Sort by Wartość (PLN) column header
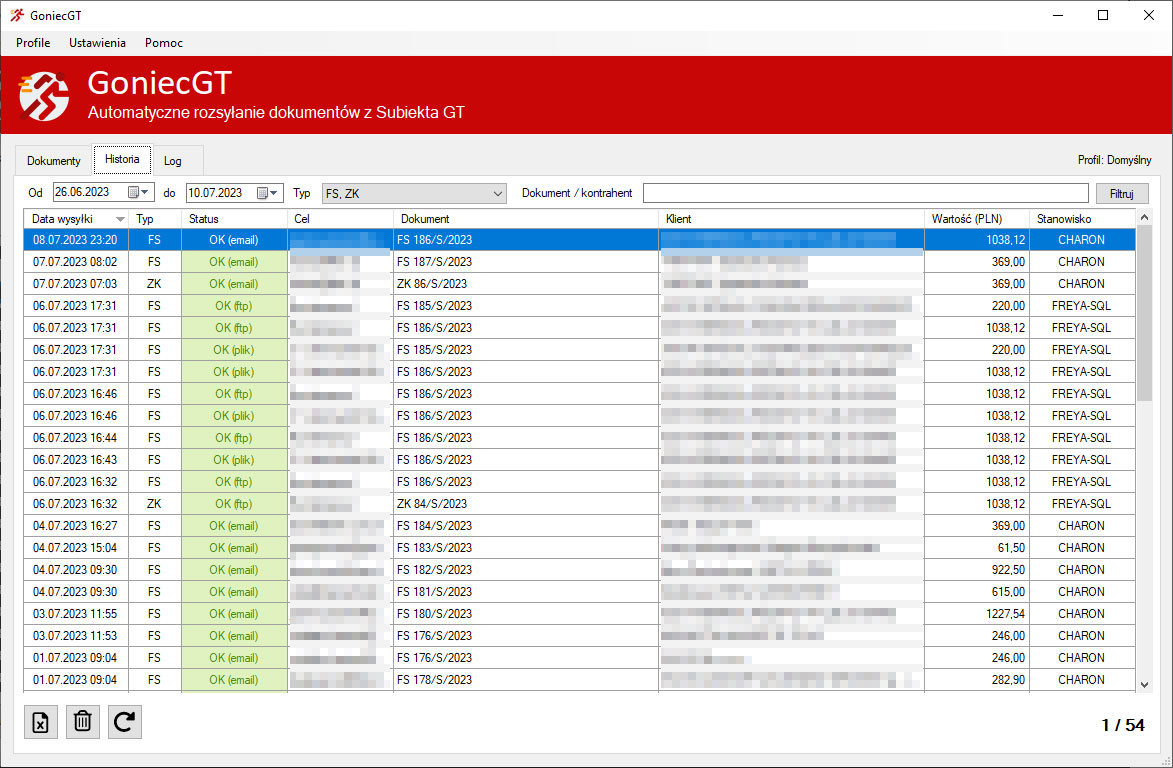The image size is (1173, 768). (977, 219)
